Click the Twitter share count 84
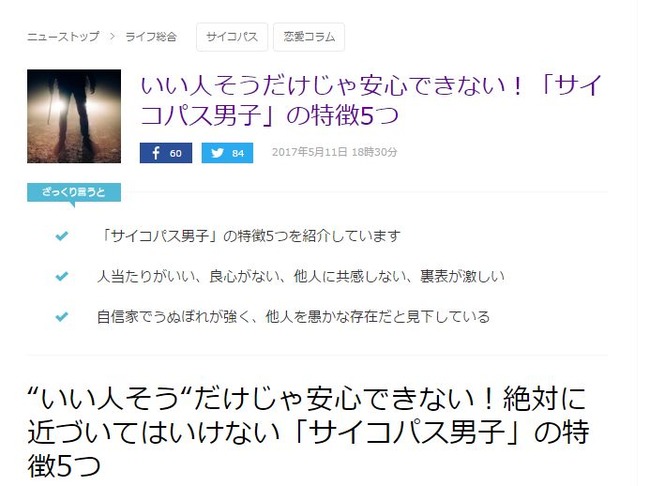This screenshot has height=486, width=650. 238,153
